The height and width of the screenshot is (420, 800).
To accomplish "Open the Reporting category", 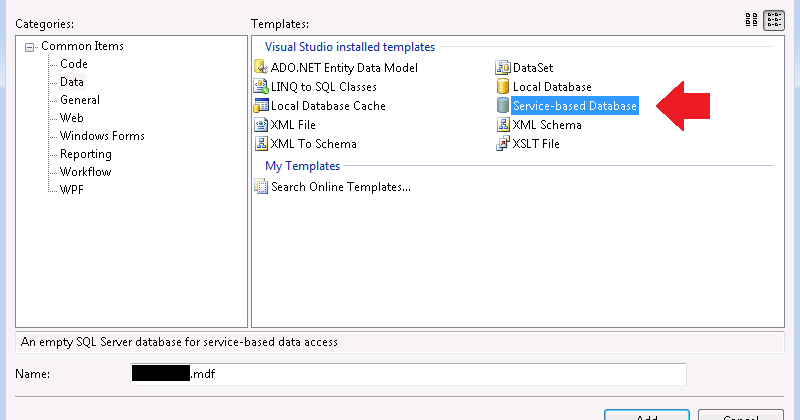I will 85,154.
